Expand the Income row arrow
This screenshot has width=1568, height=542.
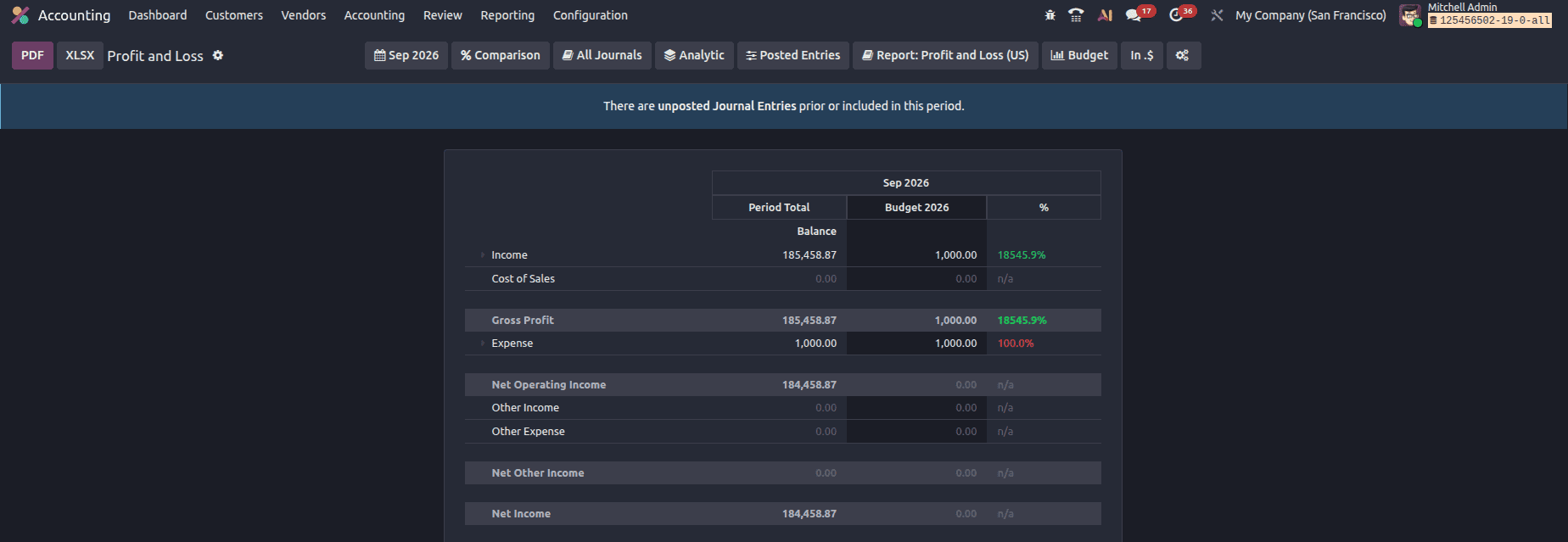coord(482,255)
